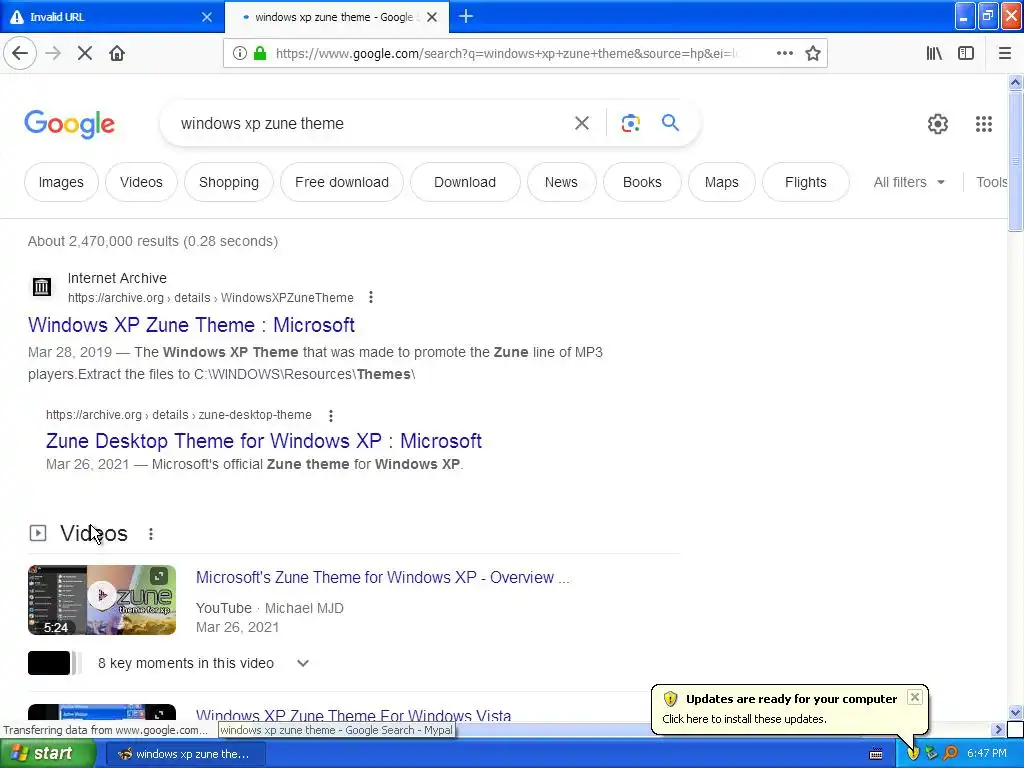Expand the All filters dropdown
This screenshot has height=768, width=1024.
coord(909,182)
